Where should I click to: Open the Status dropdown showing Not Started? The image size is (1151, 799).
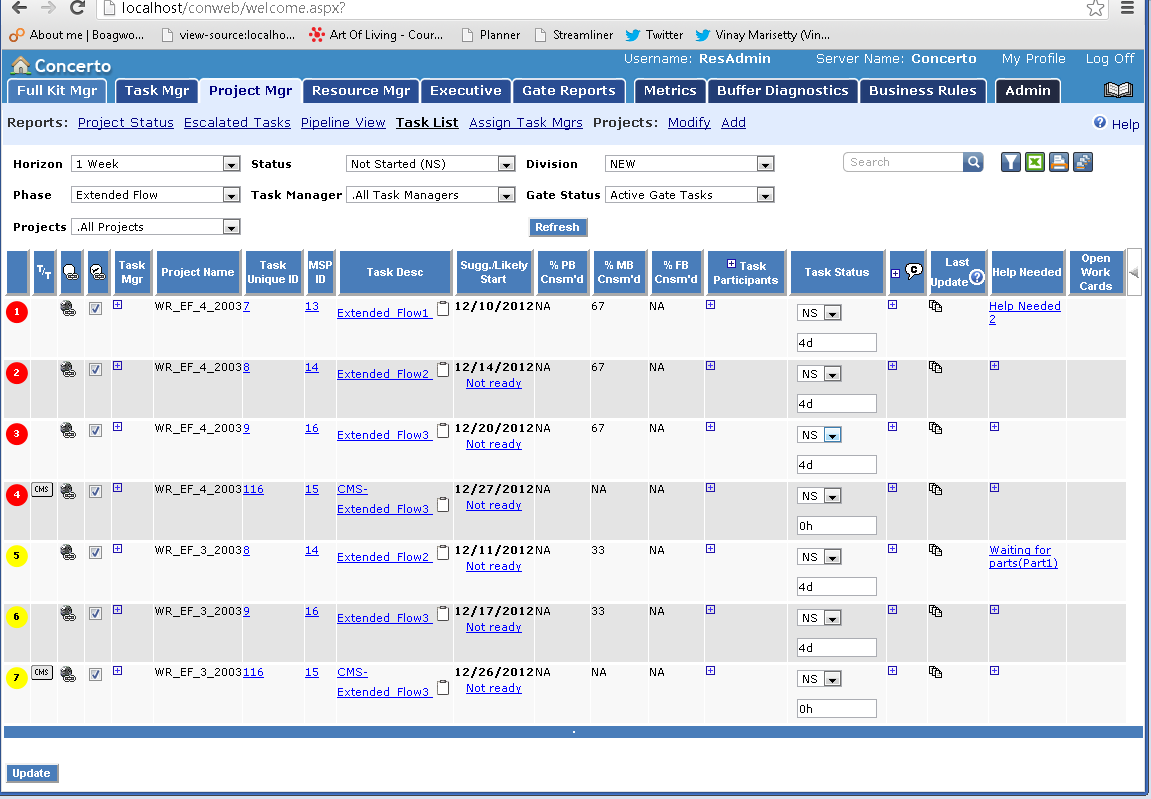[431, 164]
